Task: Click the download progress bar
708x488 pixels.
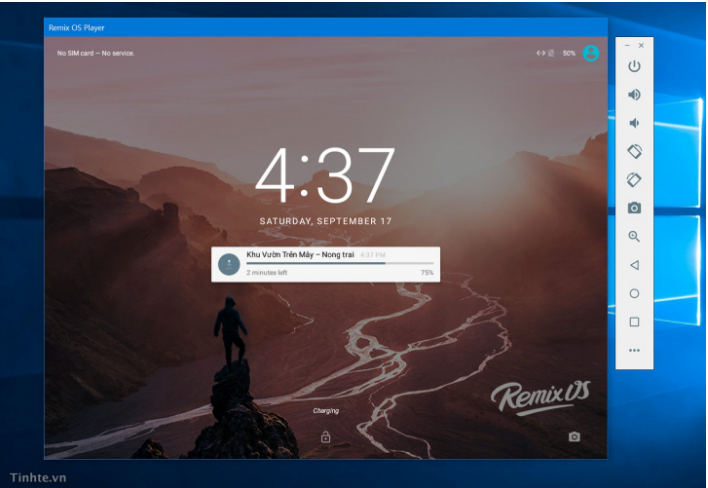Action: [x=340, y=263]
